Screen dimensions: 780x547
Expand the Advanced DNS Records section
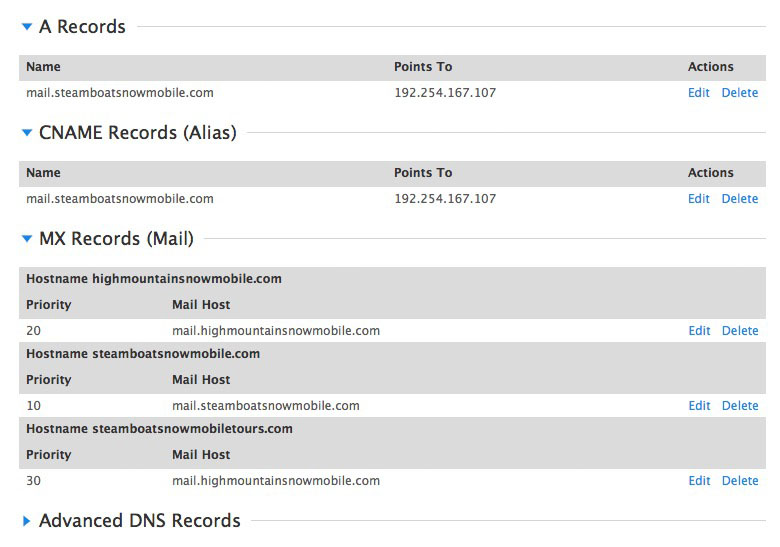coord(27,521)
